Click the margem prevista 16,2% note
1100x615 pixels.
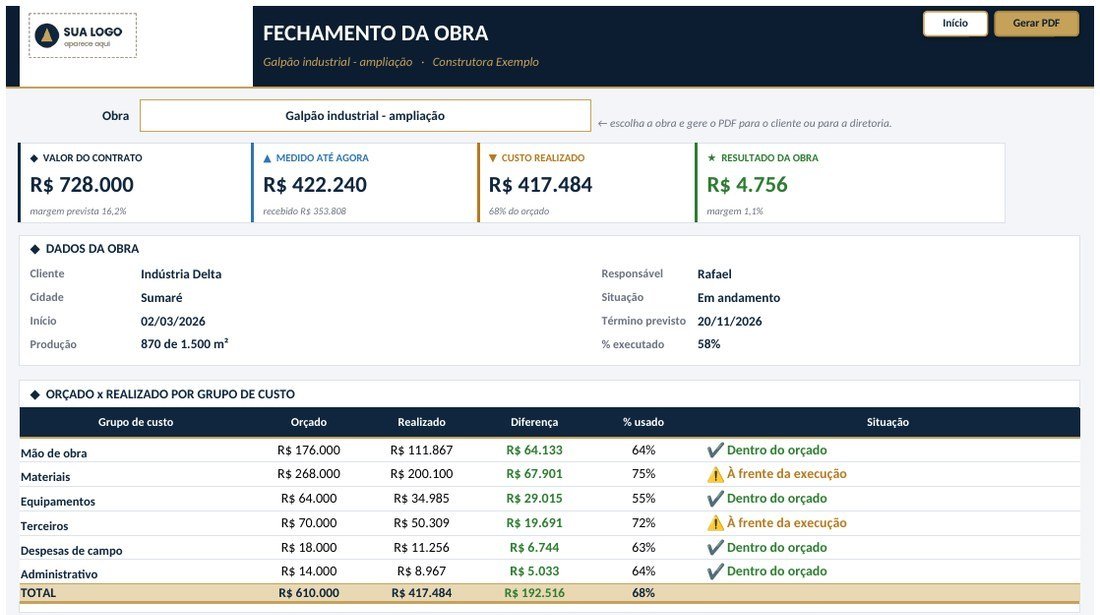[78, 211]
